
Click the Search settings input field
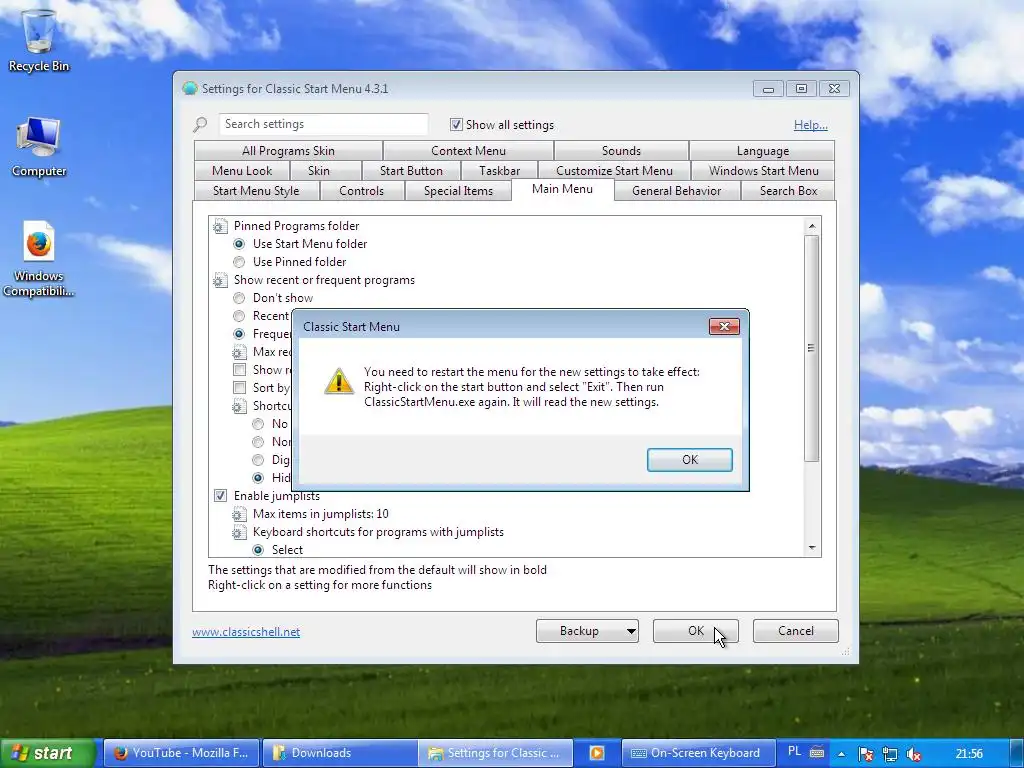click(x=323, y=124)
